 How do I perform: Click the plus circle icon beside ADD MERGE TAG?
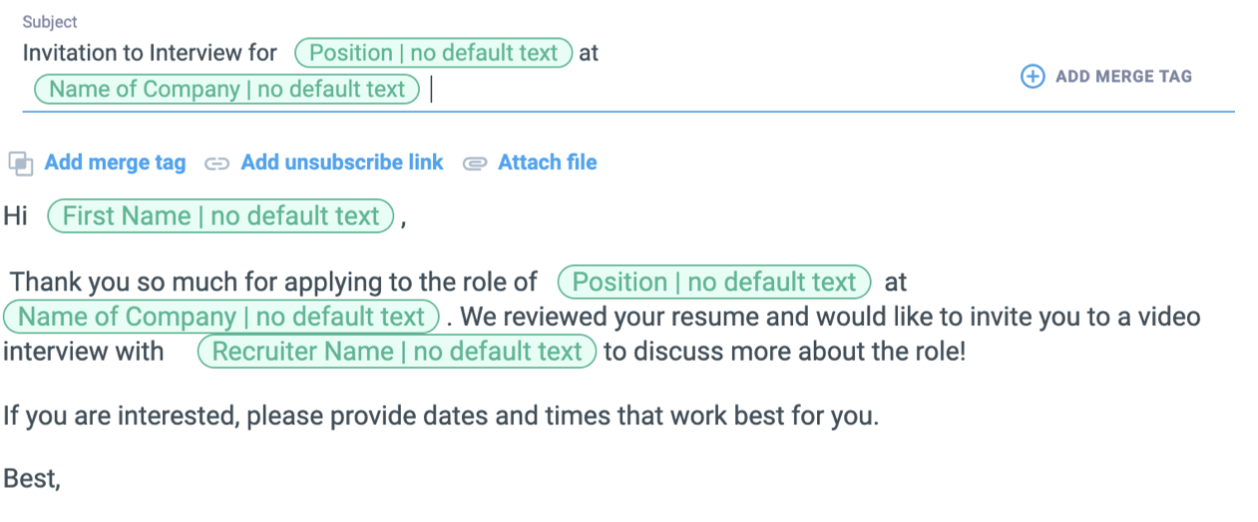[1032, 76]
